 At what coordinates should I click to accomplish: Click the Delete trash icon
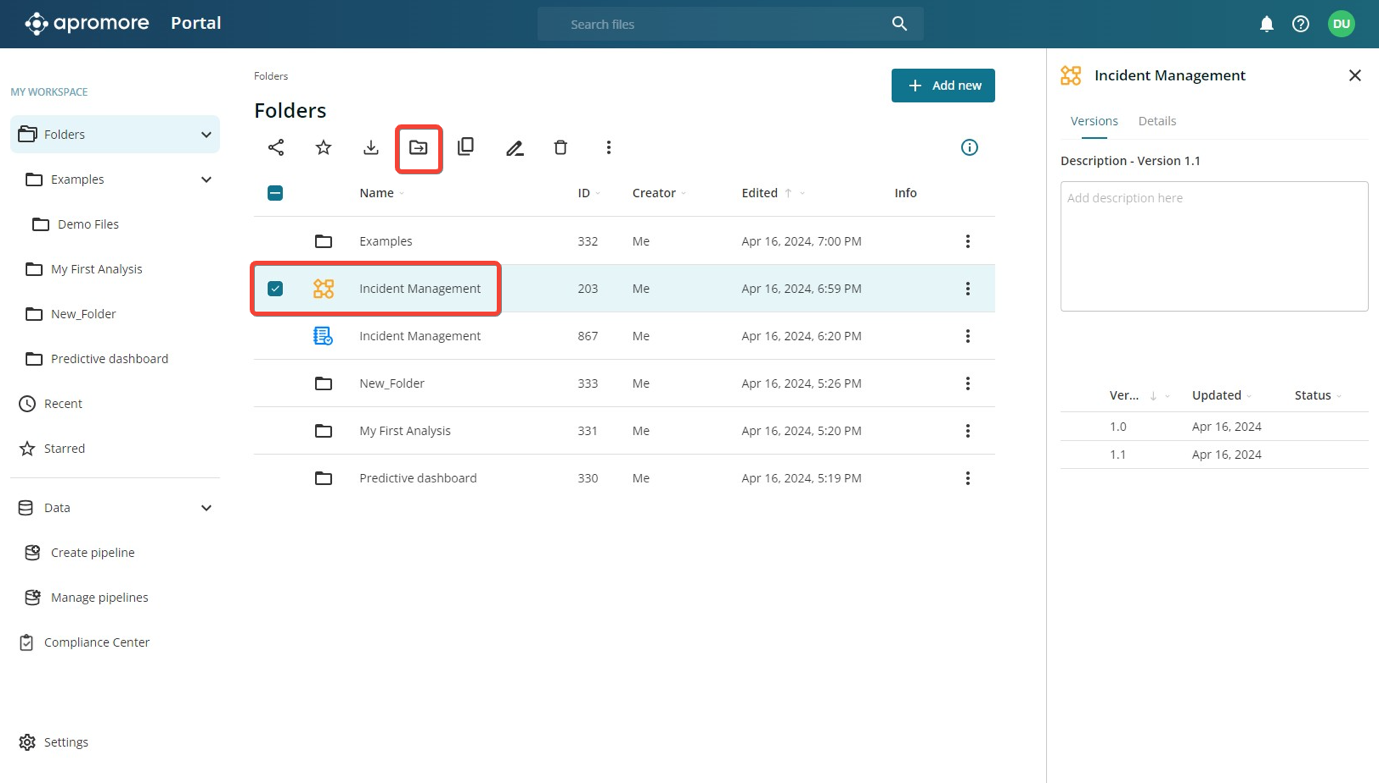tap(561, 148)
